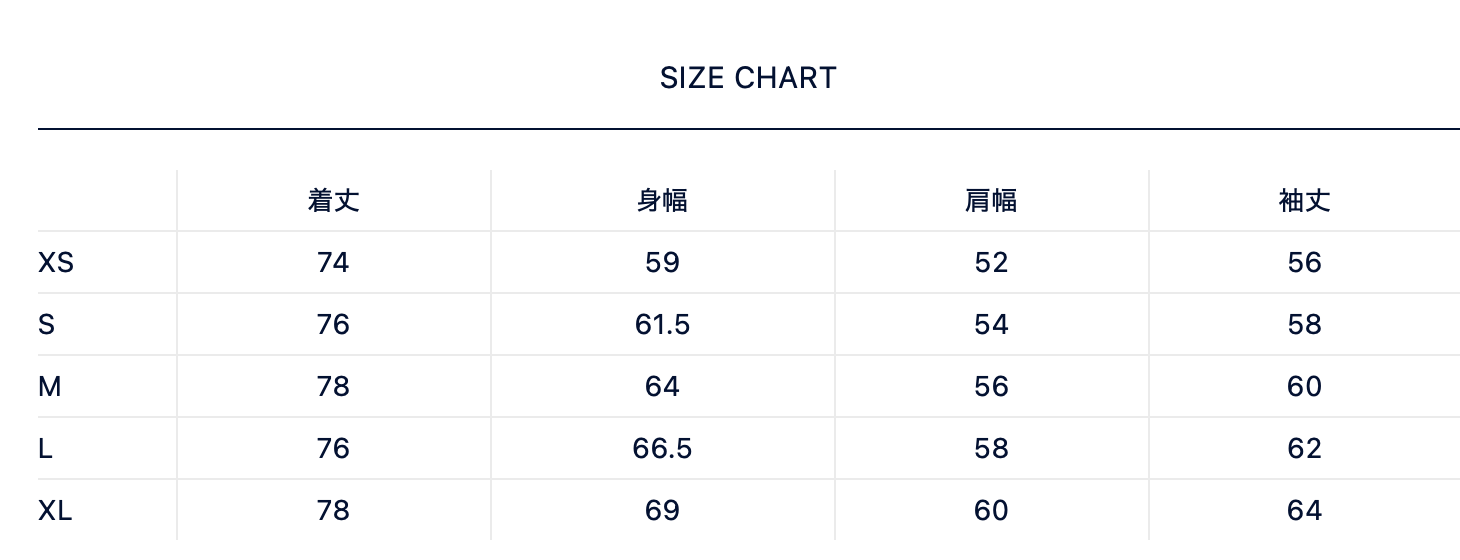Click the XS 身幅 value 59
This screenshot has height=560, width=1460.
[662, 263]
